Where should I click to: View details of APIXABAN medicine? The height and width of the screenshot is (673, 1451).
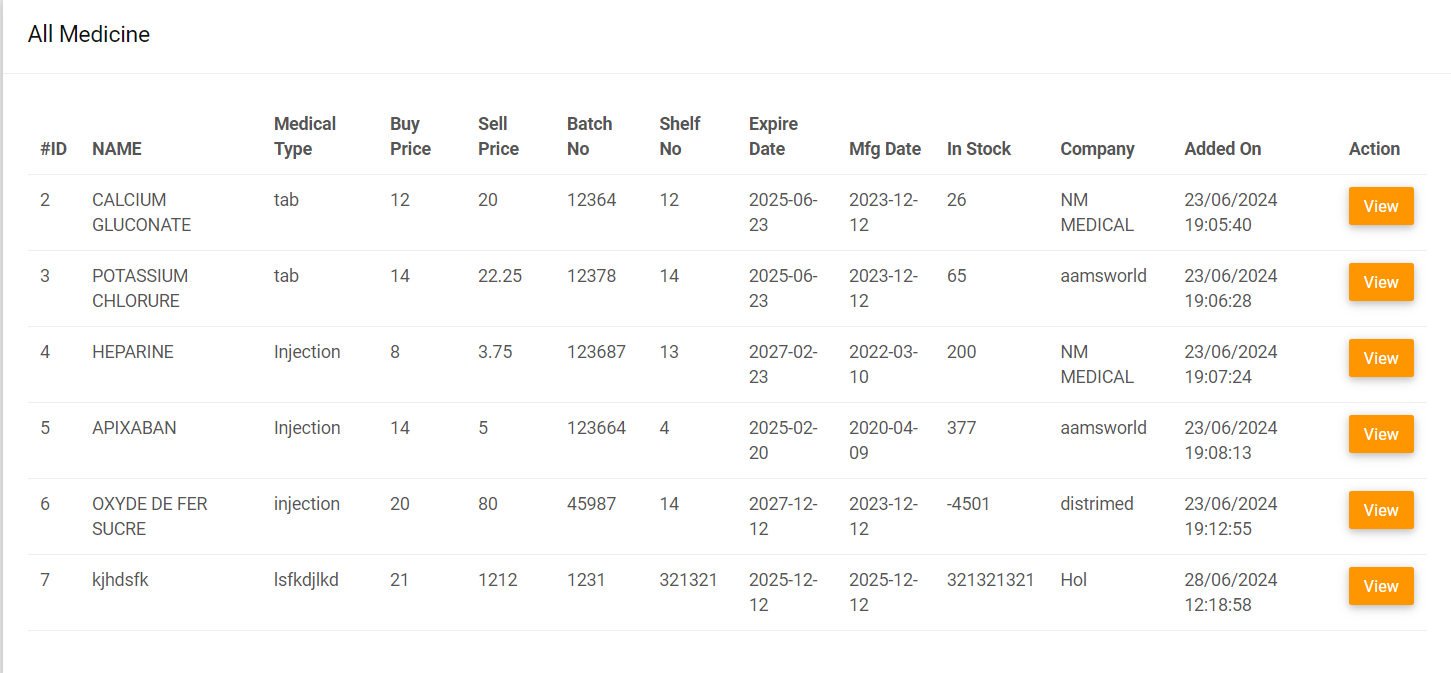click(x=1380, y=434)
